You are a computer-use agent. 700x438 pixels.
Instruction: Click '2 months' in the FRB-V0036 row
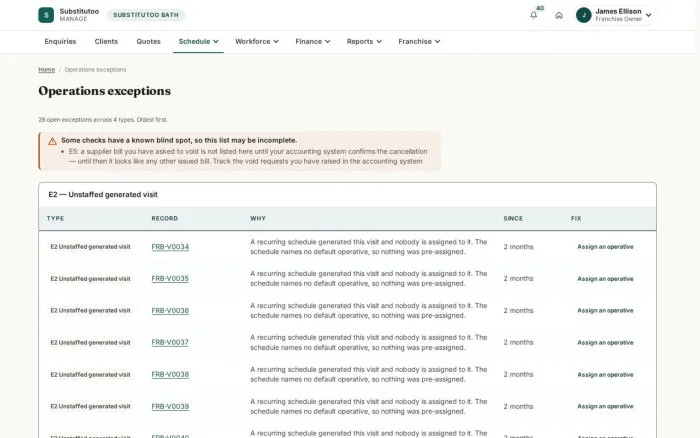coord(518,310)
